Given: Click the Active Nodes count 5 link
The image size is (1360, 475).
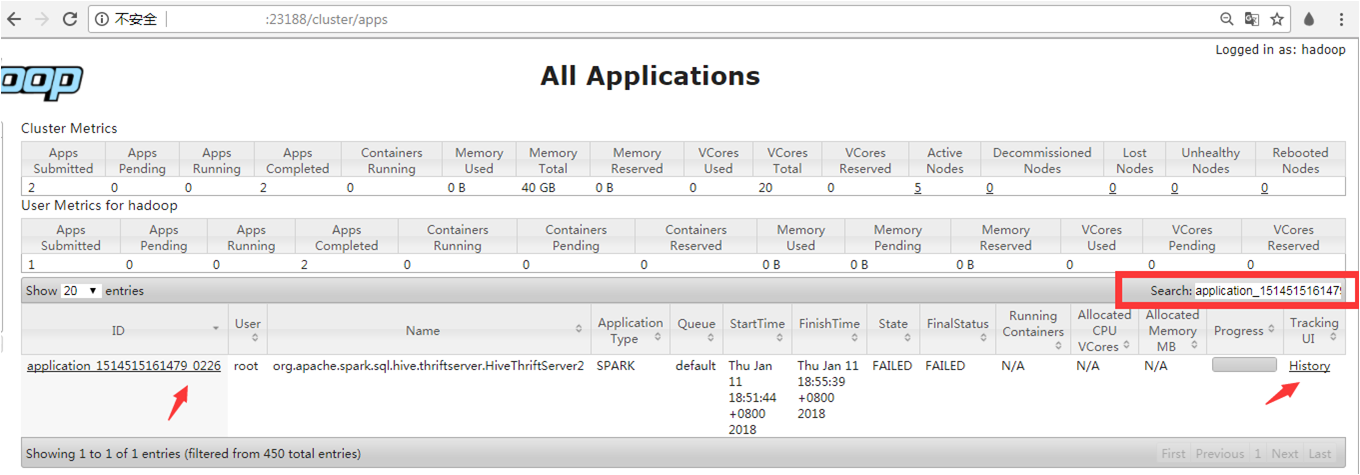Looking at the screenshot, I should click(x=917, y=188).
